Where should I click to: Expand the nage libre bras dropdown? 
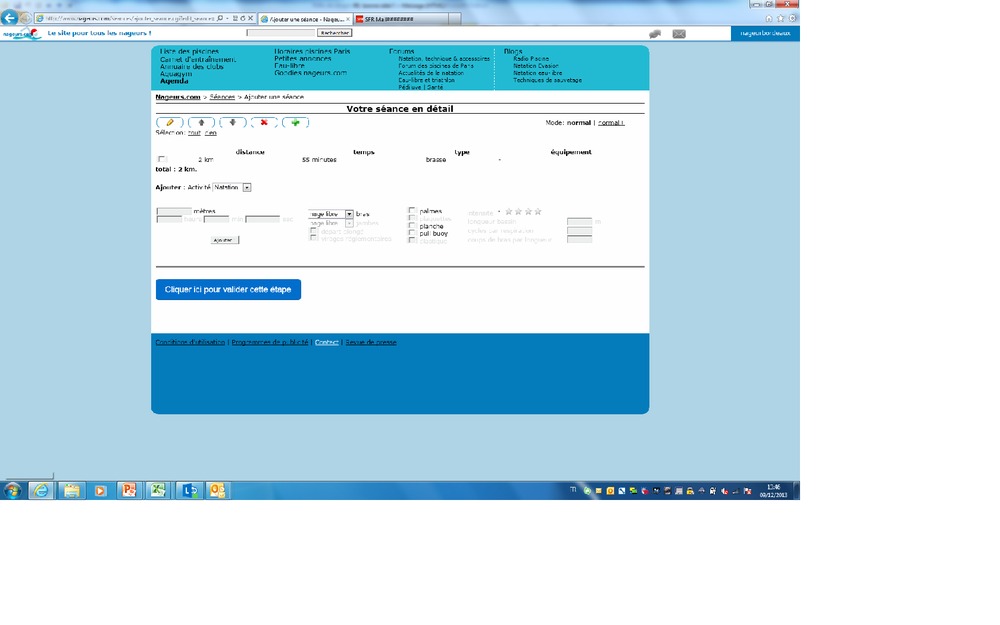coord(349,214)
